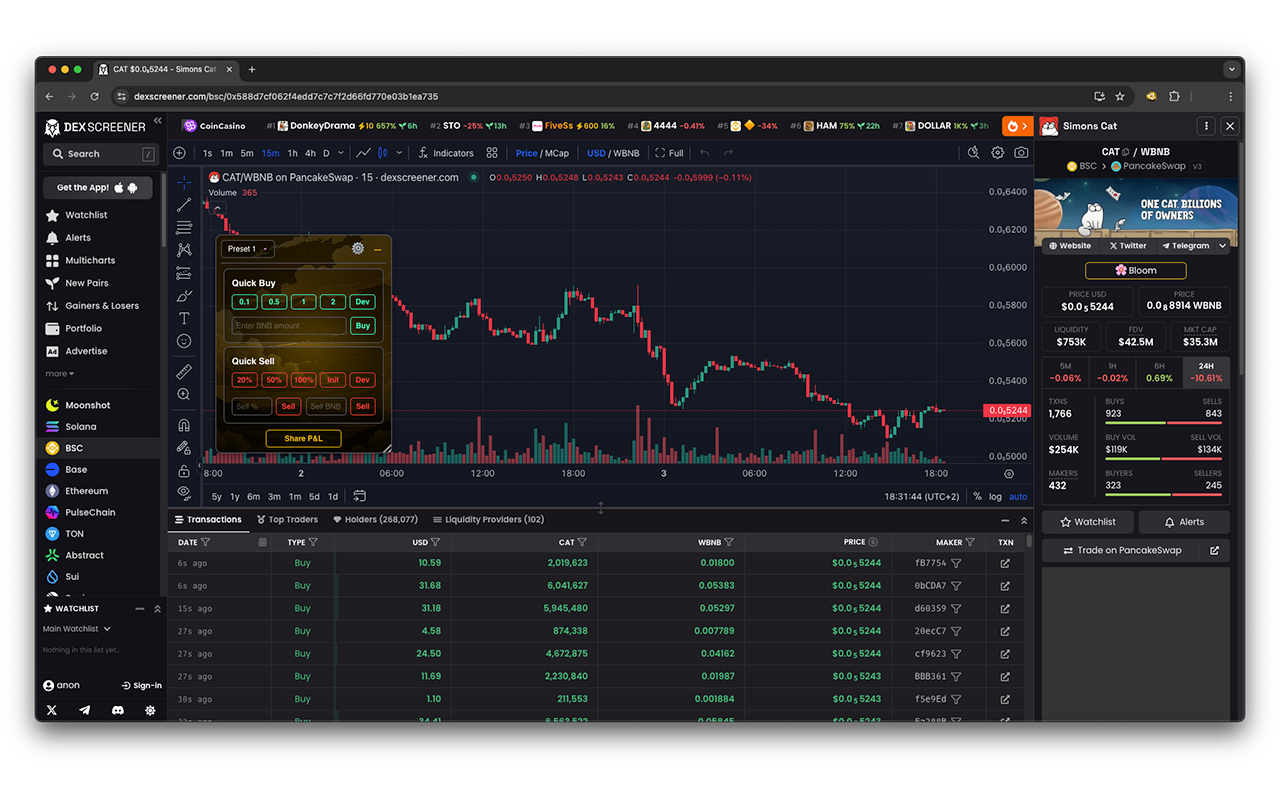Screen dimensions: 1280x800
Task: Click the Quick Sell 100% button
Action: [x=304, y=380]
